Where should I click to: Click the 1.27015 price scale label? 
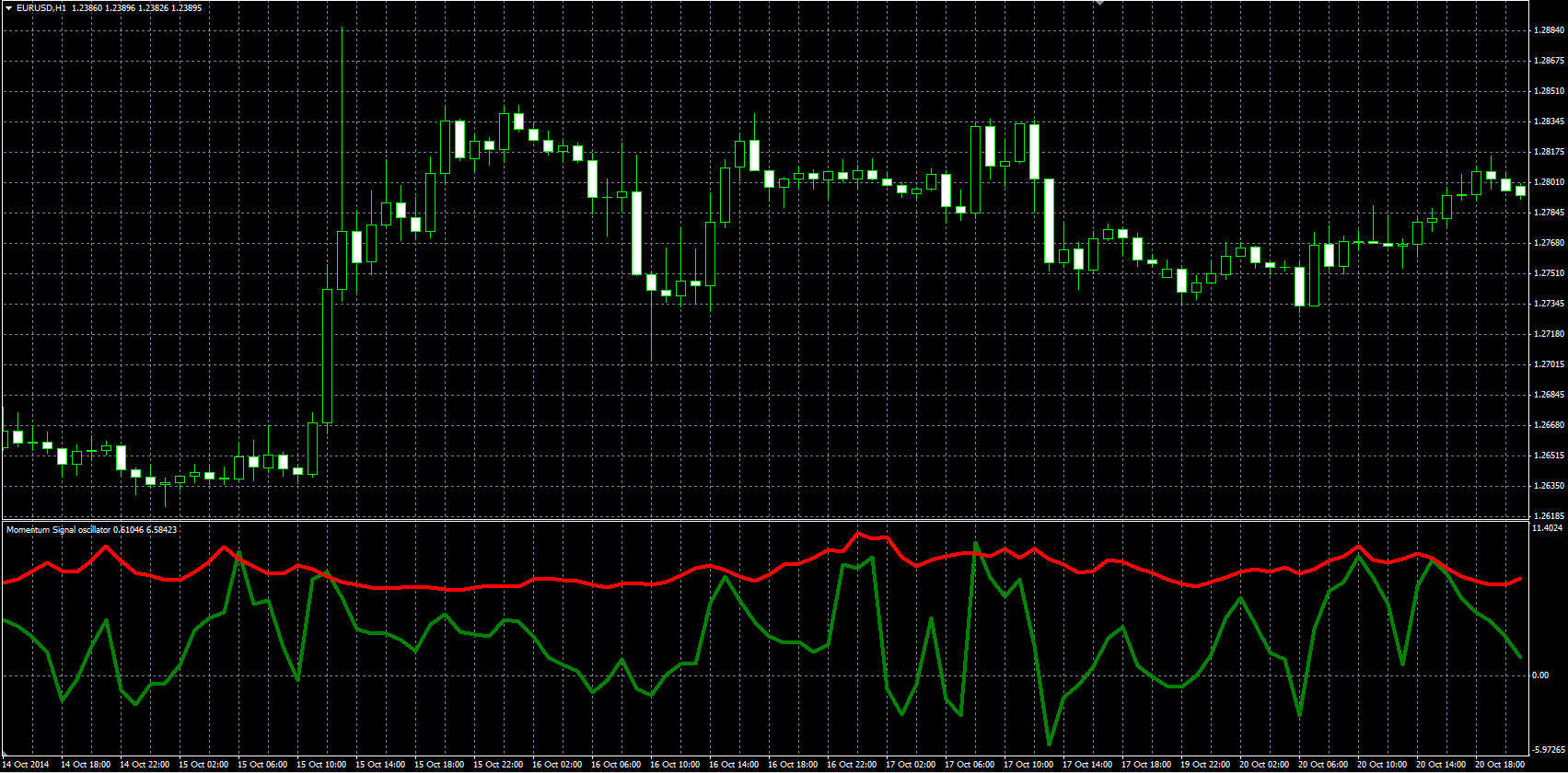click(1549, 364)
